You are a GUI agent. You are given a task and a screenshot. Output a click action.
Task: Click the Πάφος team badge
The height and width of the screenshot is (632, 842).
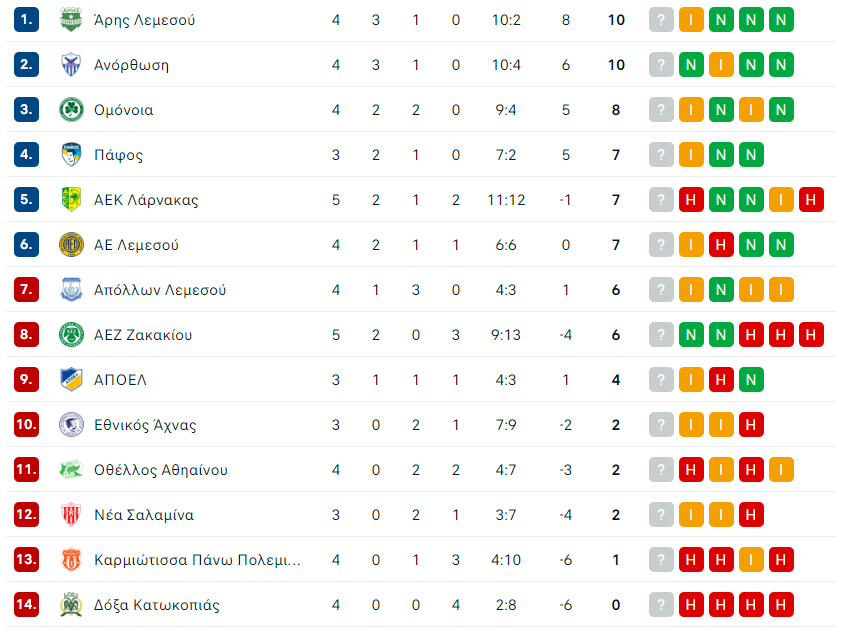click(x=71, y=155)
